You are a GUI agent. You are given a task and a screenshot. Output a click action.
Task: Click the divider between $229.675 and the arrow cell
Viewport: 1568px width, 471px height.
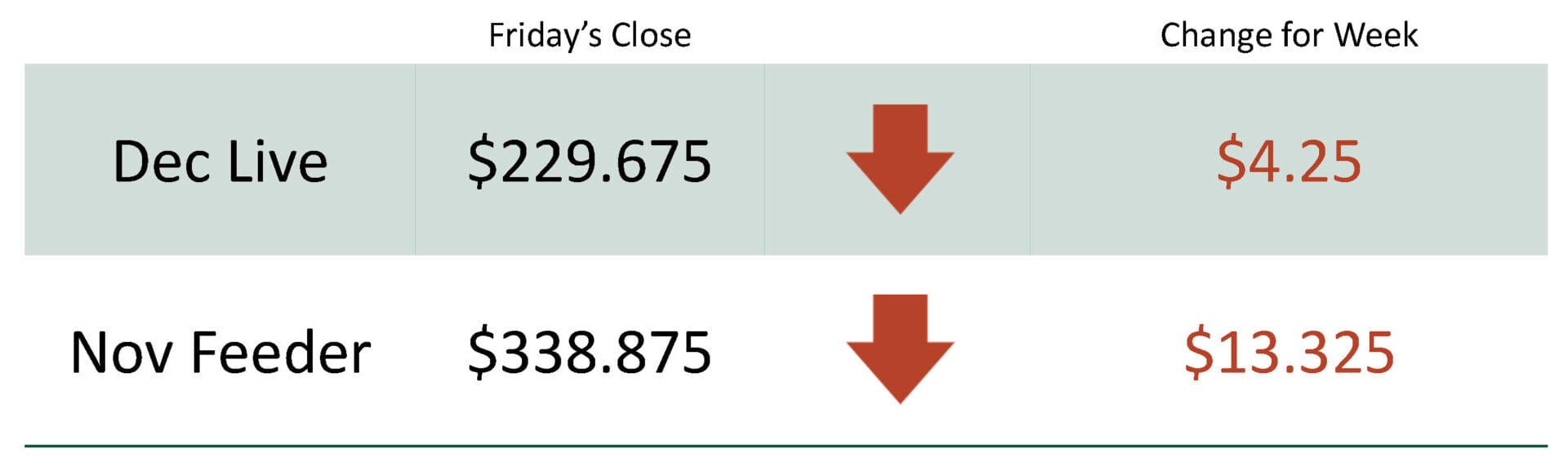pyautogui.click(x=764, y=159)
